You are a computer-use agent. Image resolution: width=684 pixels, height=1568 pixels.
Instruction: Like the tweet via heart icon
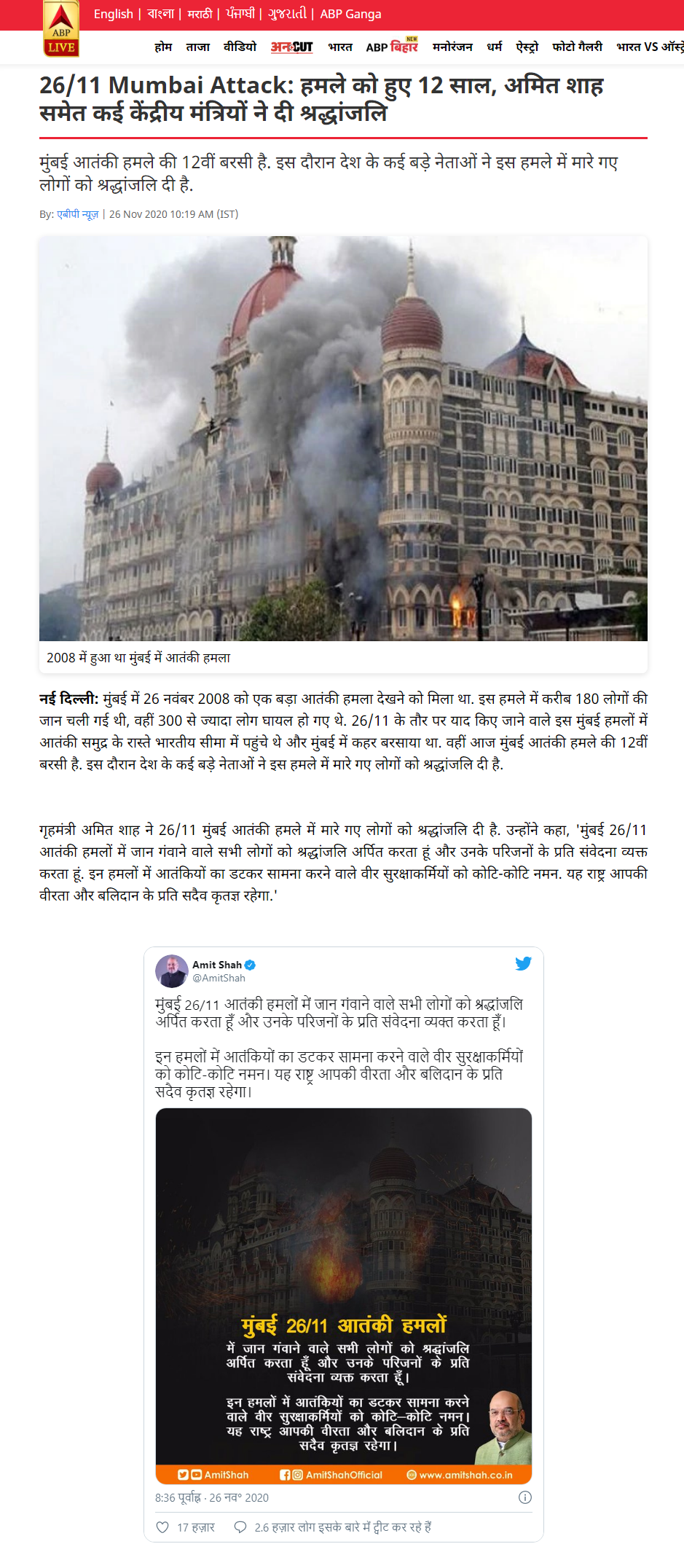click(x=162, y=1527)
